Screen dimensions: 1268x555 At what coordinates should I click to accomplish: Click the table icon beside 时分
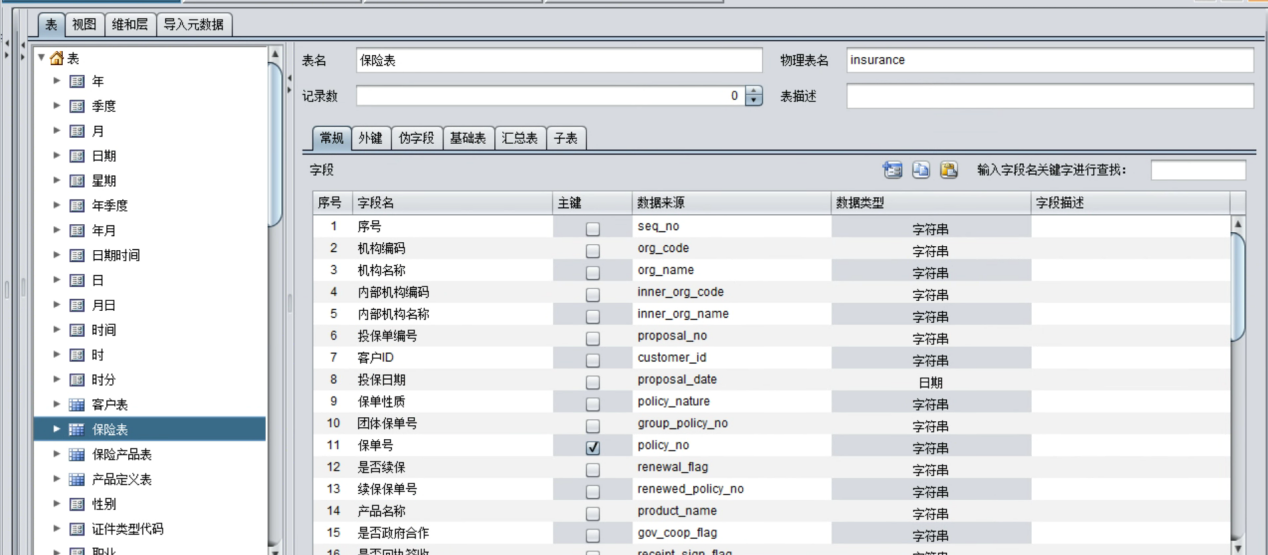(x=77, y=380)
